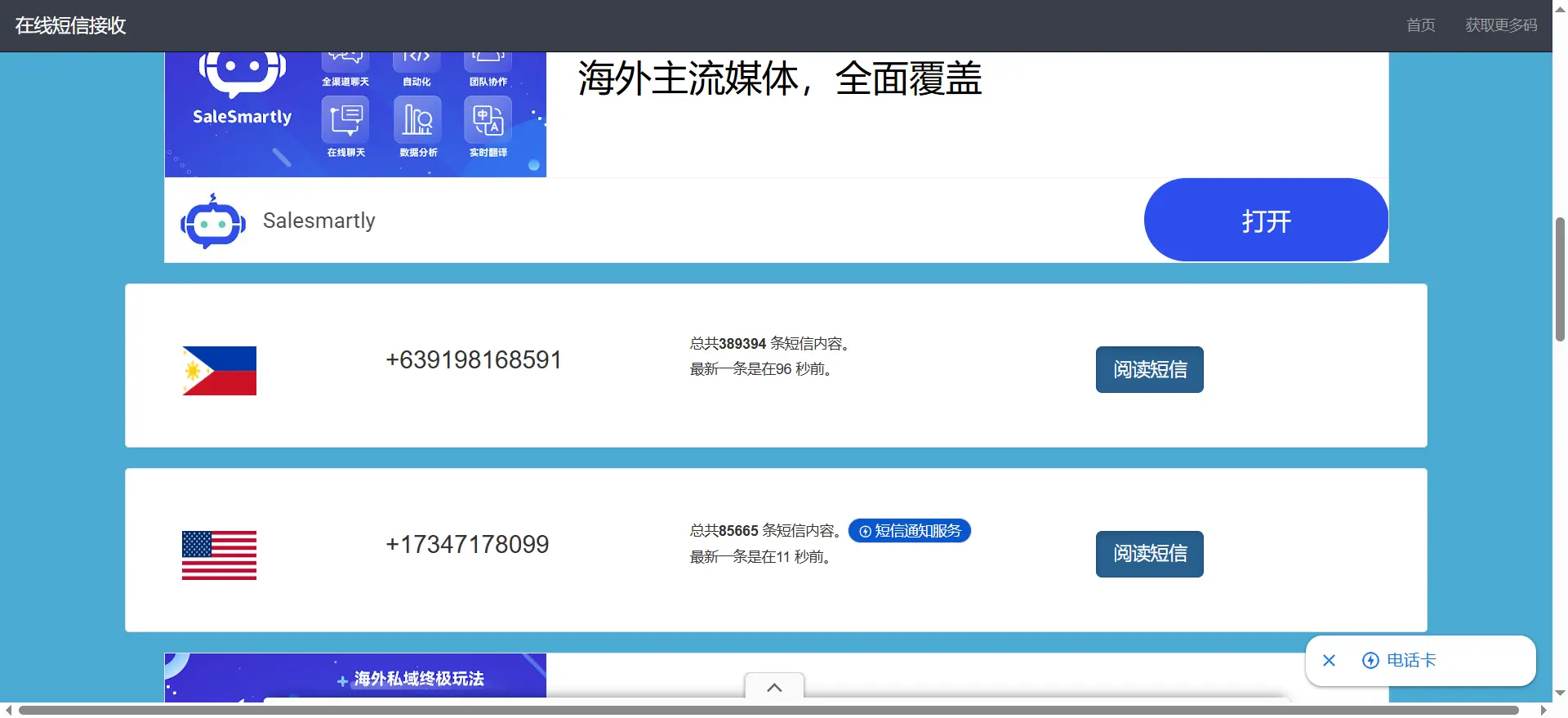Click the 在线短信接收 site title
The width and height of the screenshot is (1568, 718).
(x=70, y=25)
